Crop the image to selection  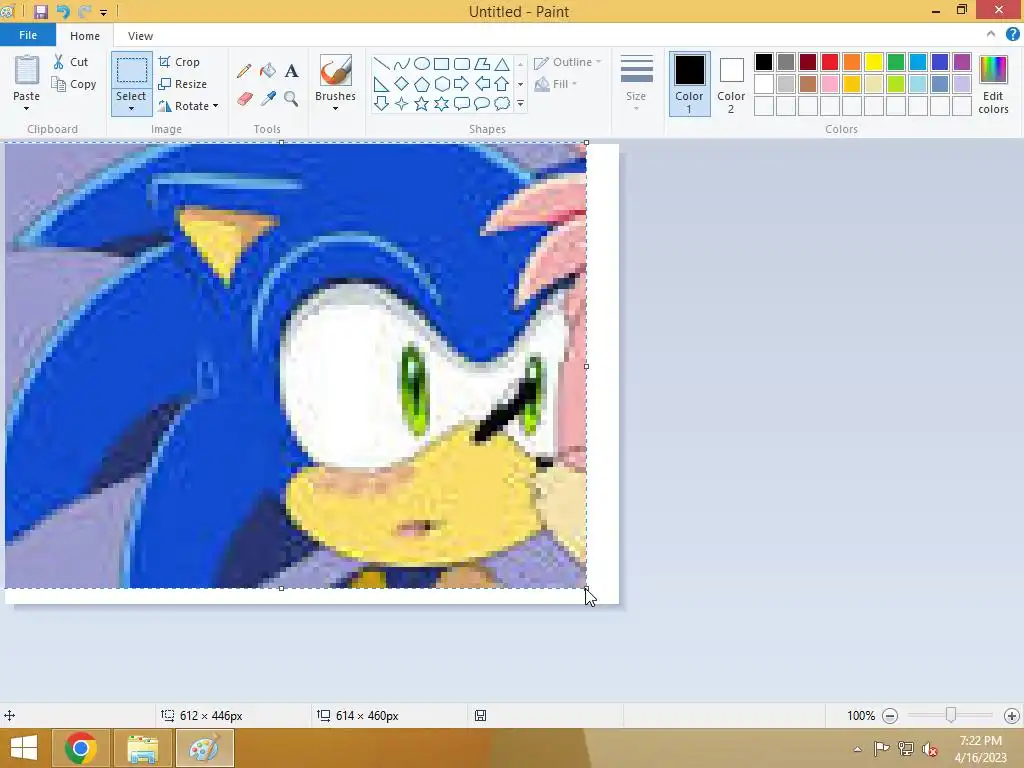pyautogui.click(x=179, y=62)
